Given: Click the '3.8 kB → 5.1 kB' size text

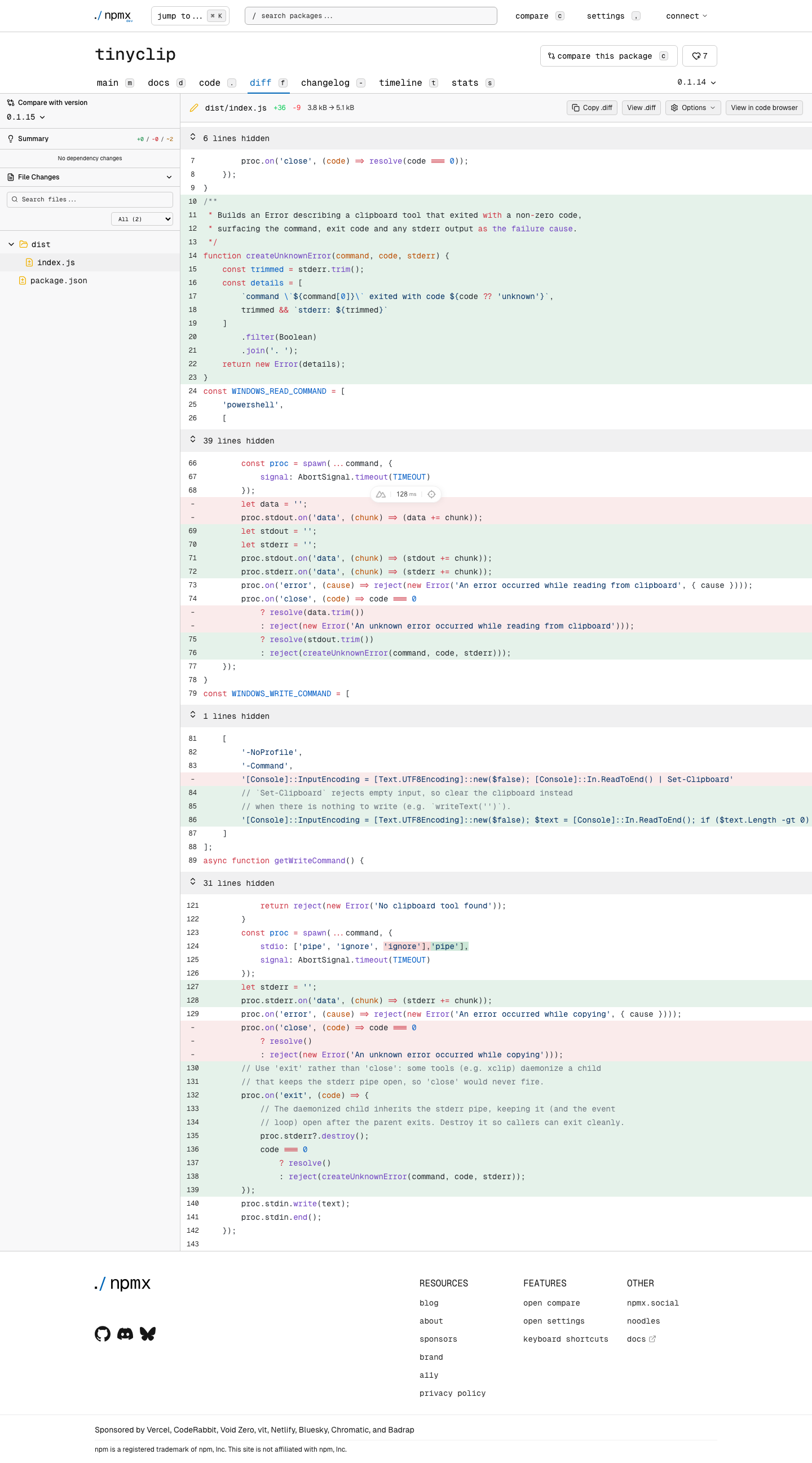Looking at the screenshot, I should pyautogui.click(x=330, y=107).
